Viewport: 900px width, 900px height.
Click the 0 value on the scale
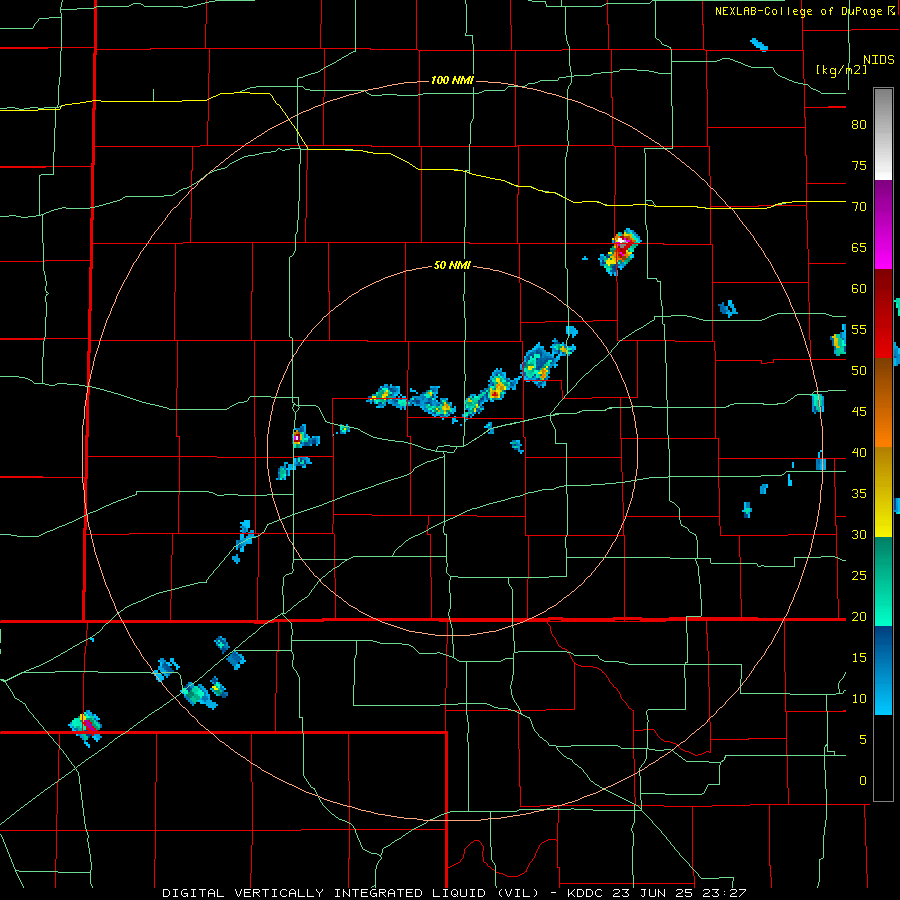(x=863, y=781)
